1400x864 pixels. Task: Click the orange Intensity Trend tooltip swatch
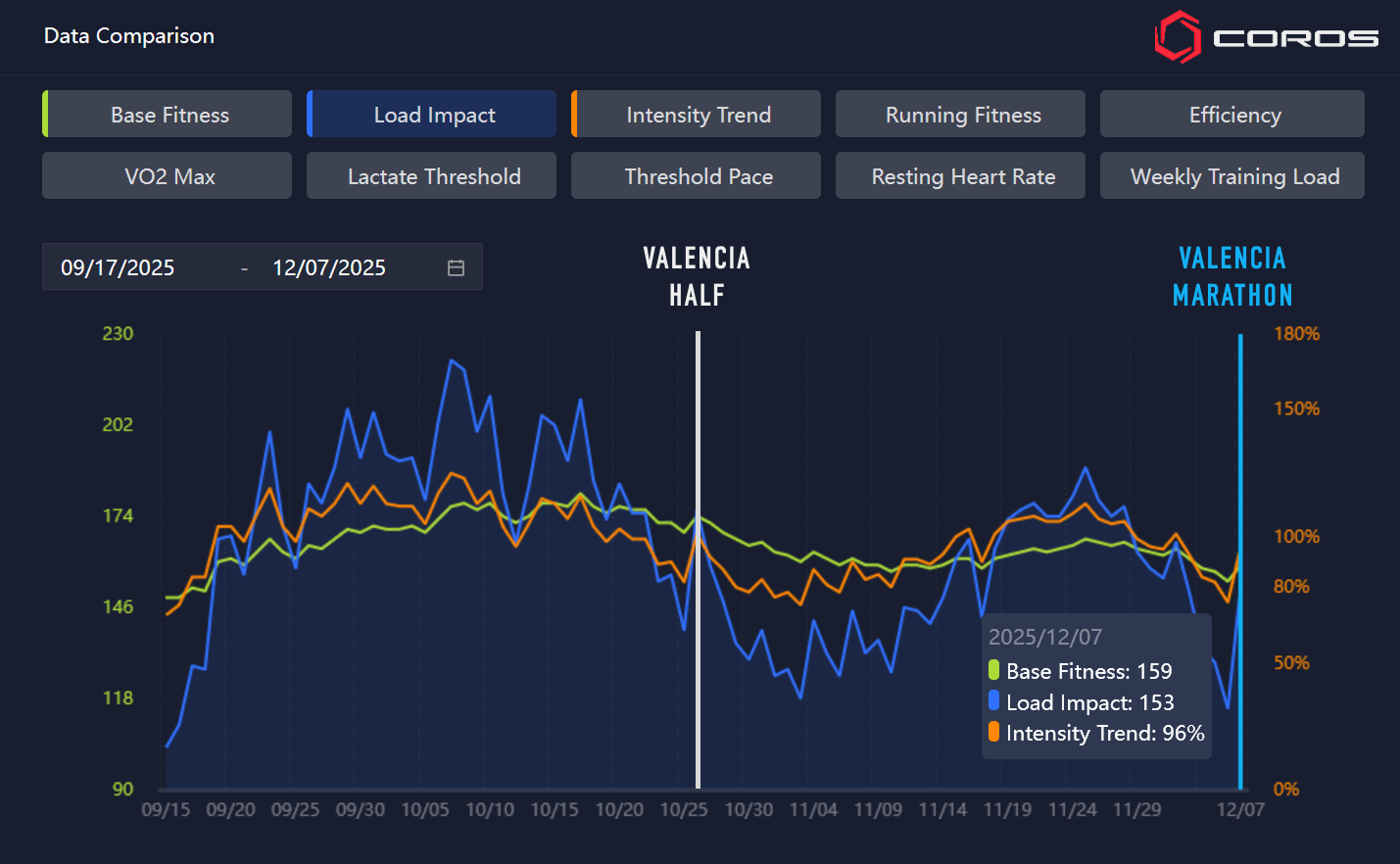[x=994, y=733]
